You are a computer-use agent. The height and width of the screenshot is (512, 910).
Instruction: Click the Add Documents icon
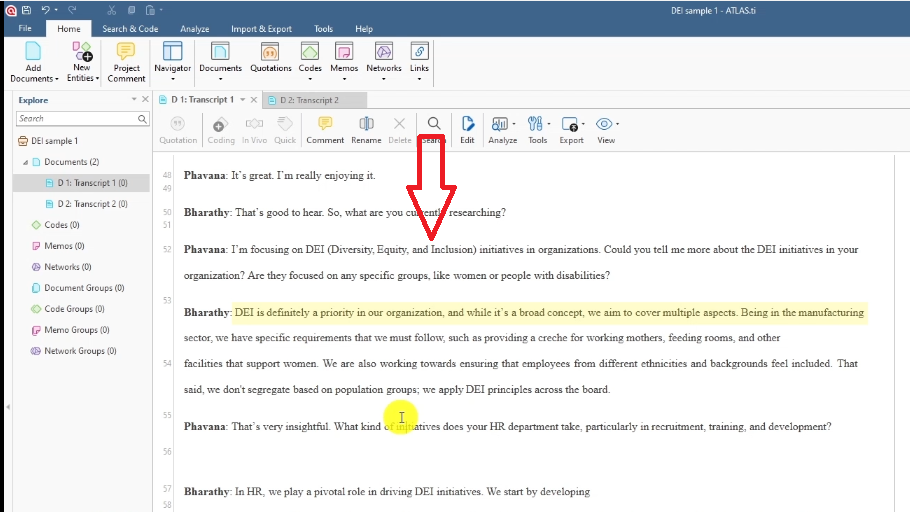[33, 52]
